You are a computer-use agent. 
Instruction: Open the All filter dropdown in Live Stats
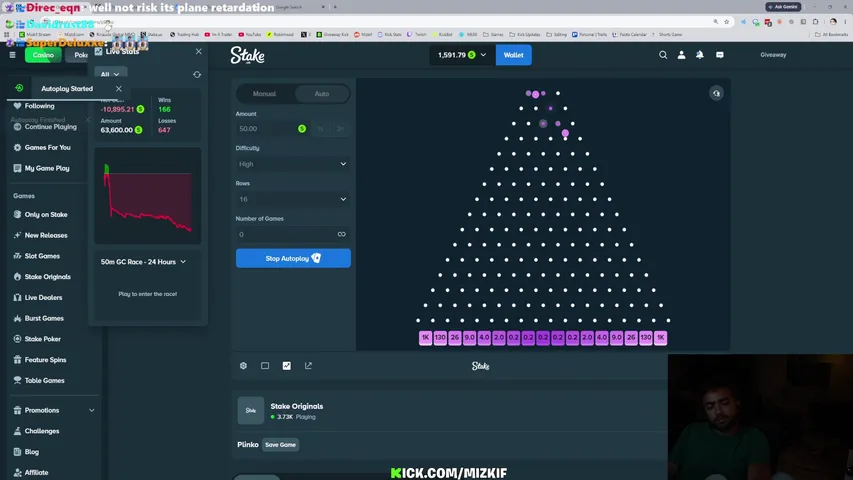point(110,75)
